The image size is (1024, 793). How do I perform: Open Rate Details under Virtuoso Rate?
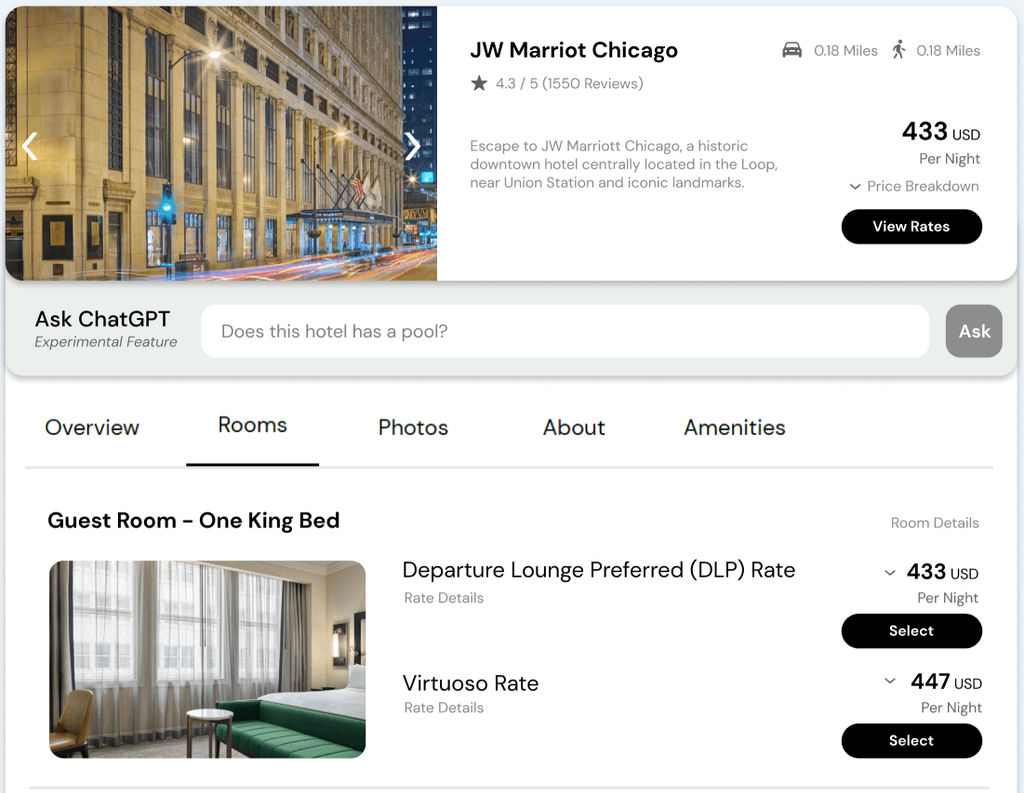click(x=443, y=707)
